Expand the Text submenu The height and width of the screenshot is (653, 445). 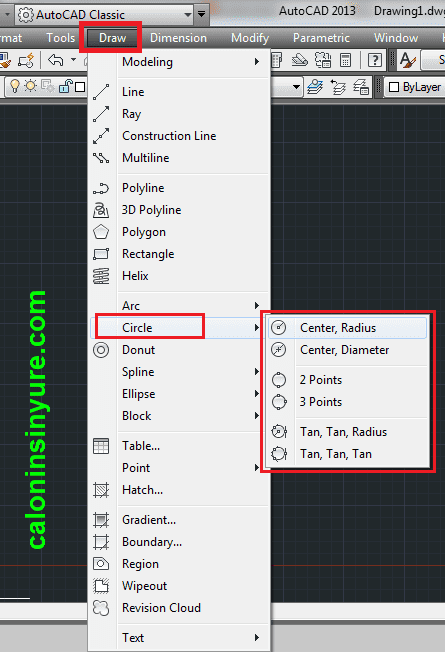pos(179,638)
